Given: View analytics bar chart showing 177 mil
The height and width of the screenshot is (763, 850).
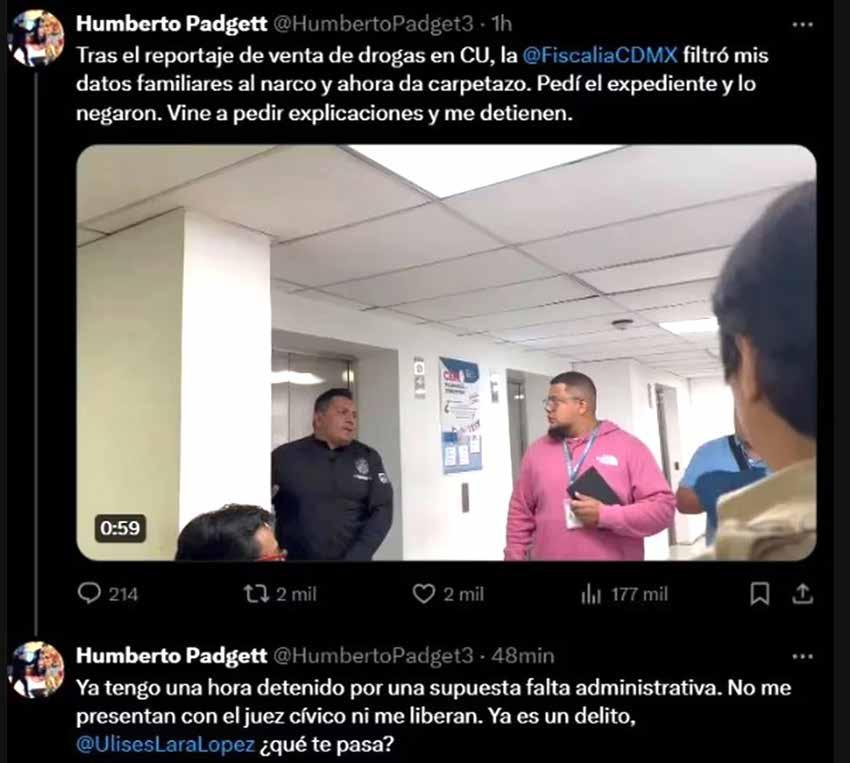Looking at the screenshot, I should 591,594.
